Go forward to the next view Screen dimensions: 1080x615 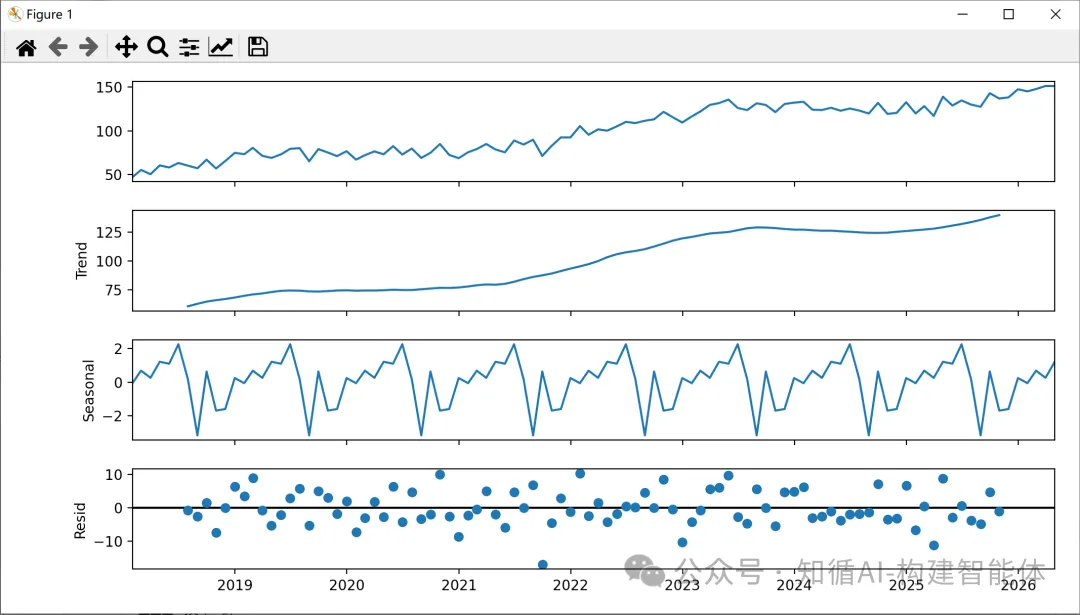tap(88, 47)
